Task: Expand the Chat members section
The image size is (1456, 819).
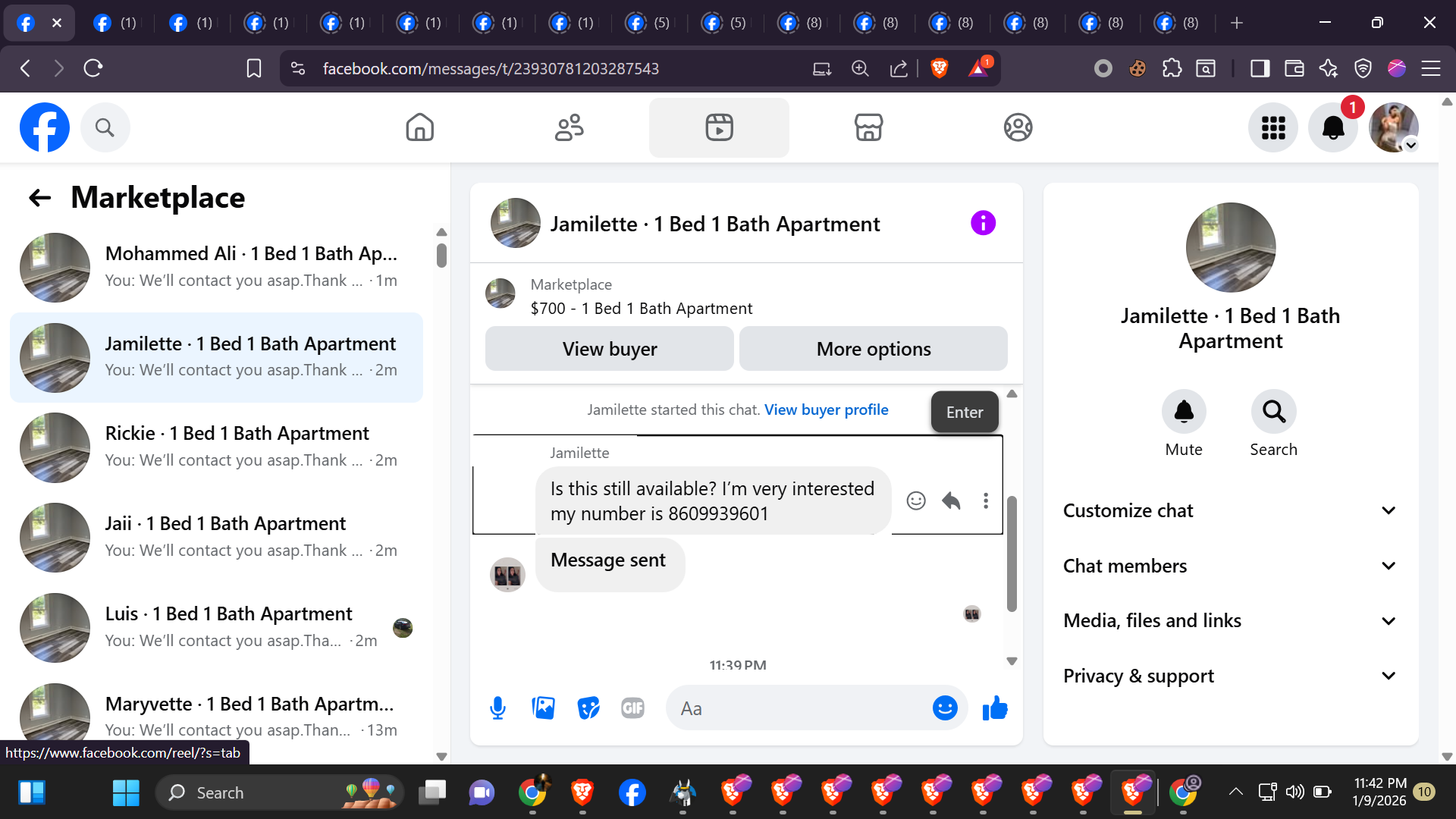Action: [x=1230, y=566]
